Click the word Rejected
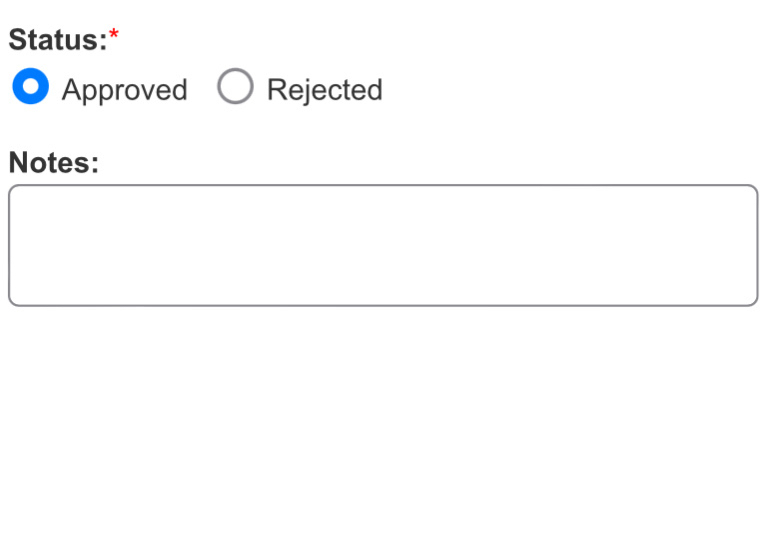This screenshot has width=760, height=540. coord(324,90)
